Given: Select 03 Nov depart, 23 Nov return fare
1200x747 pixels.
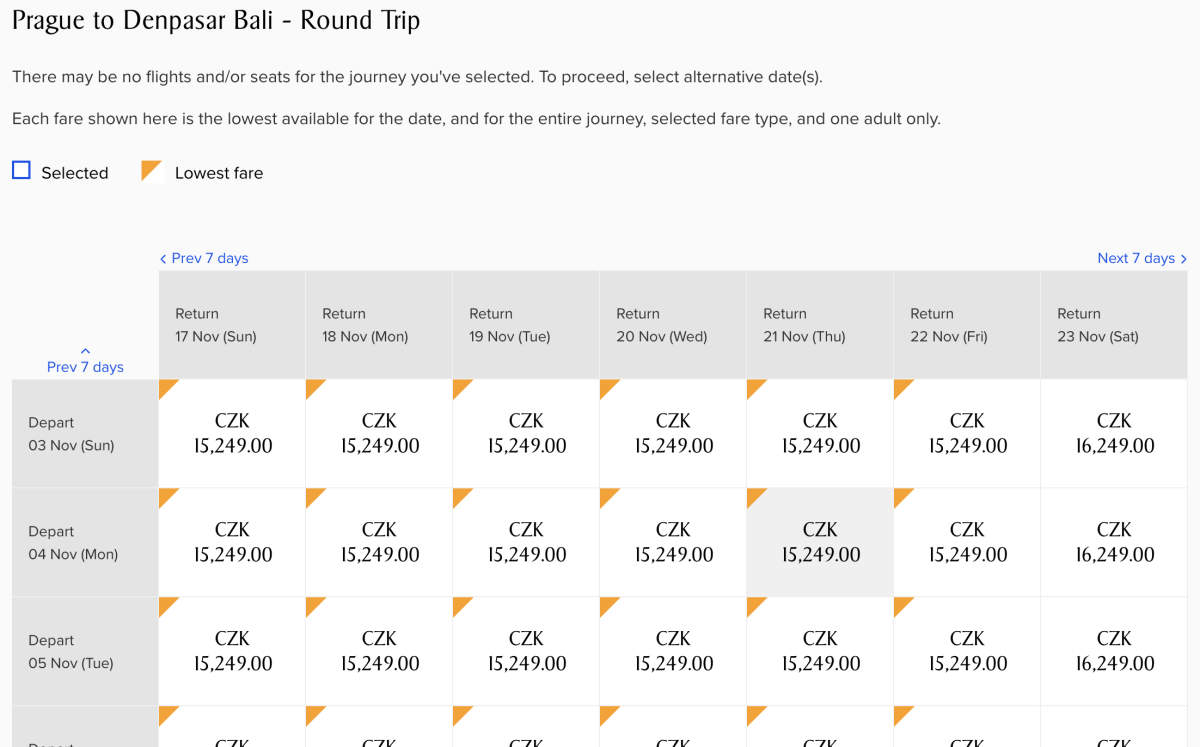Looking at the screenshot, I should [x=1114, y=433].
